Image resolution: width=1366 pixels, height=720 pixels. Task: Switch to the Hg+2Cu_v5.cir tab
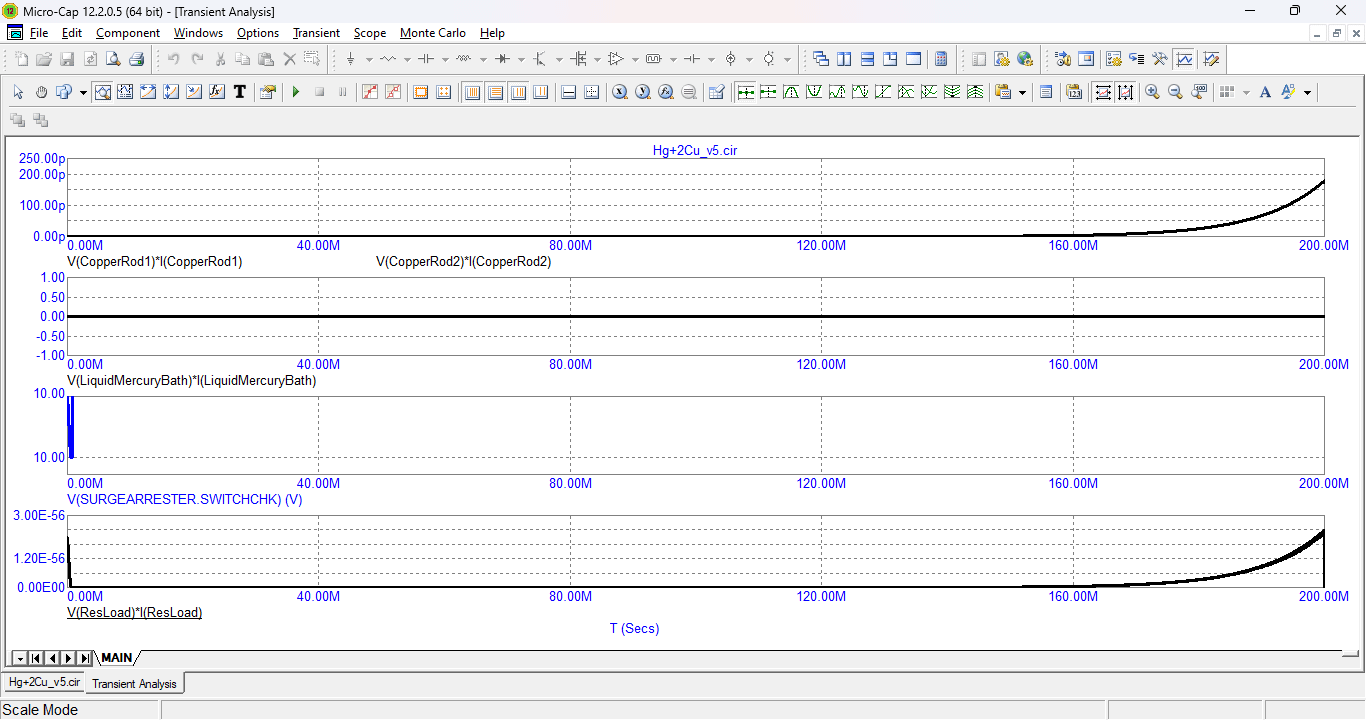[x=44, y=682]
